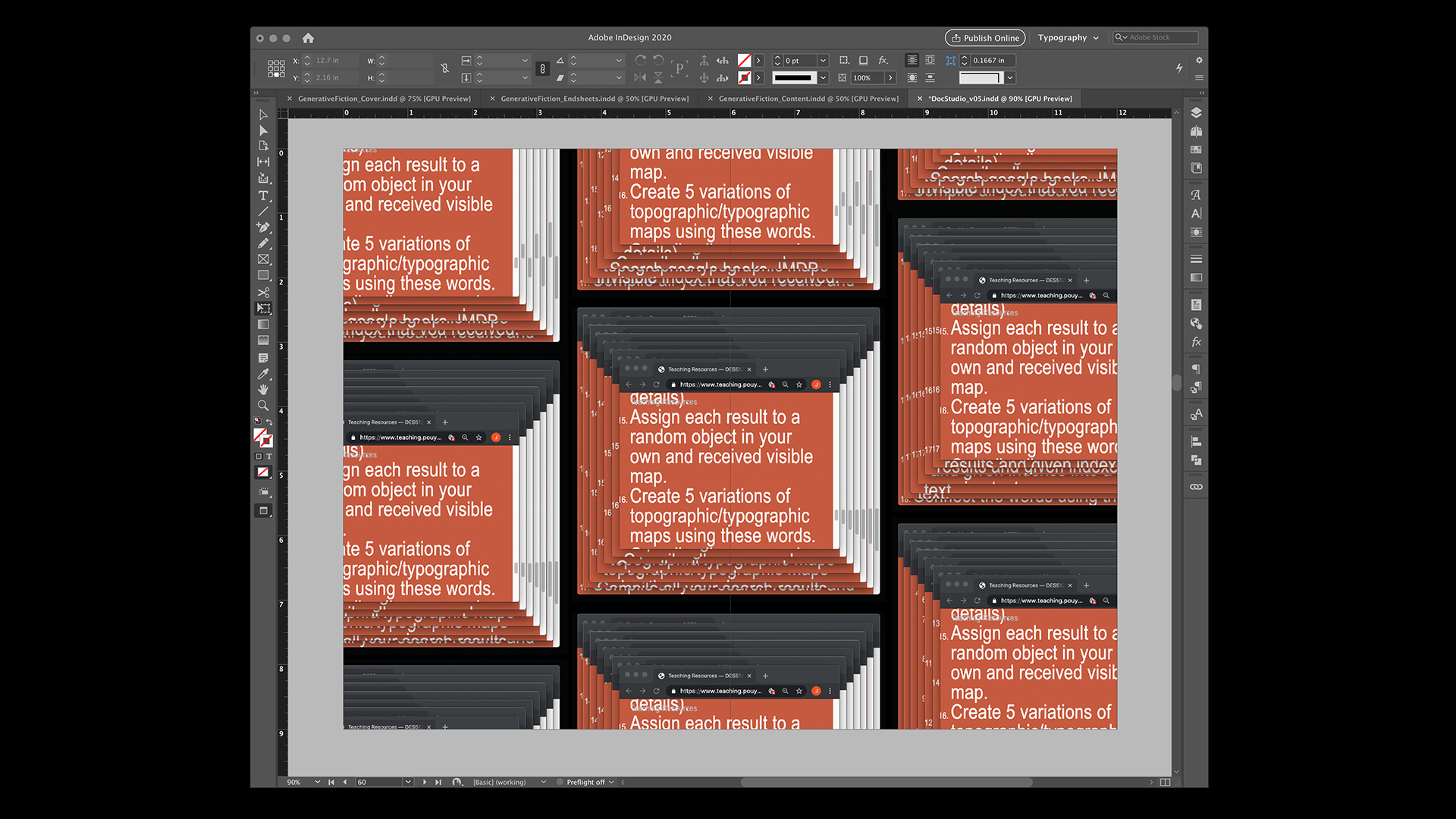Image resolution: width=1456 pixels, height=819 pixels.
Task: Toggle screen mode at toolbar bottom
Action: [x=263, y=511]
